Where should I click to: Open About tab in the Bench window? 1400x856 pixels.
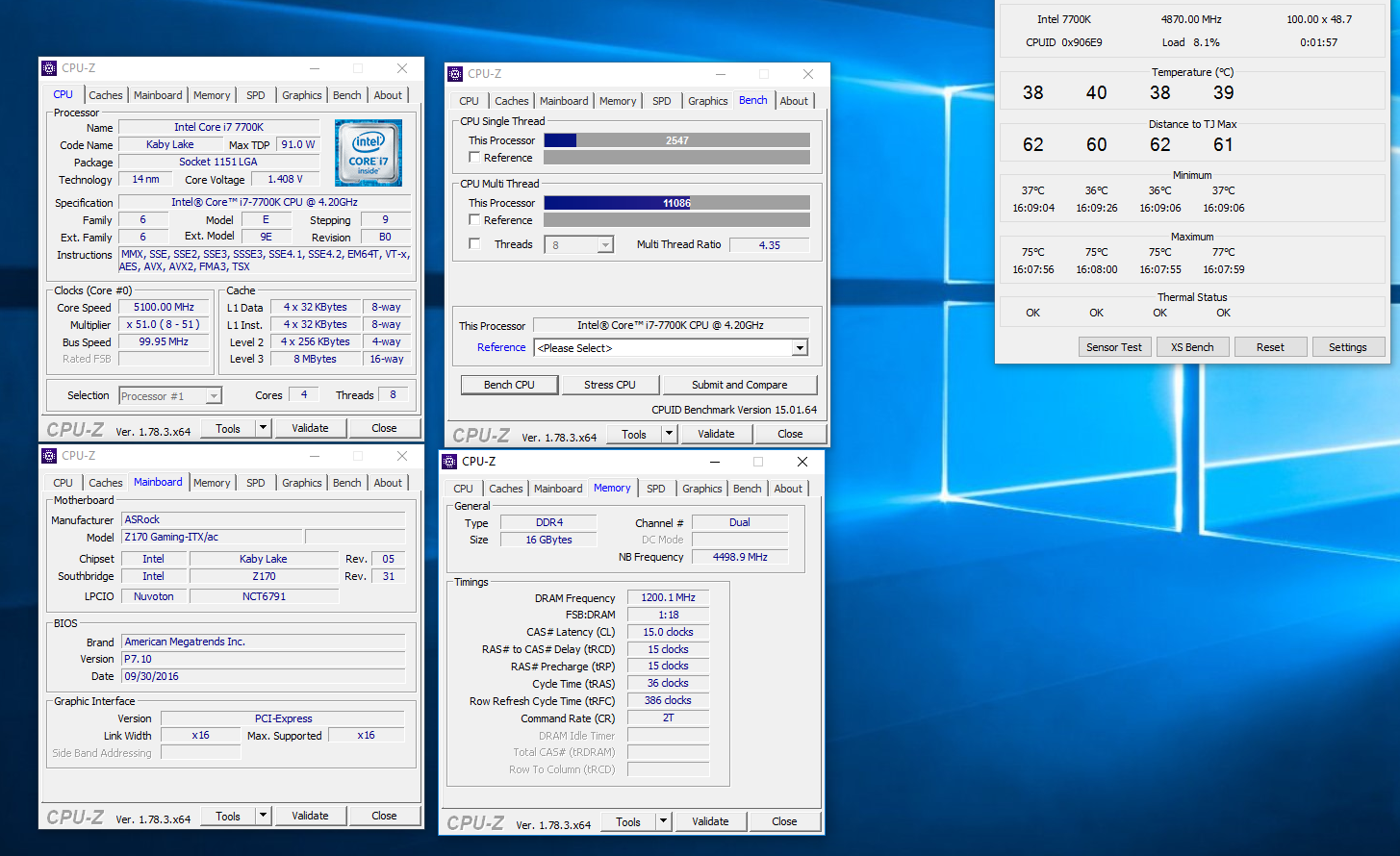pyautogui.click(x=794, y=101)
